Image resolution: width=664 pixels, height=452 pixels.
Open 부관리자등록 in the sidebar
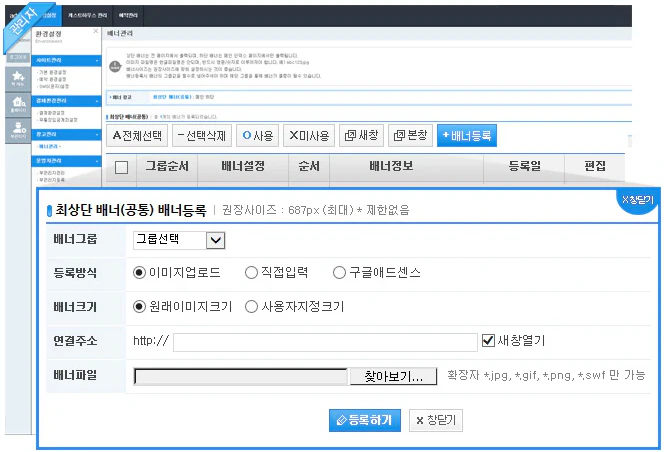(51, 180)
